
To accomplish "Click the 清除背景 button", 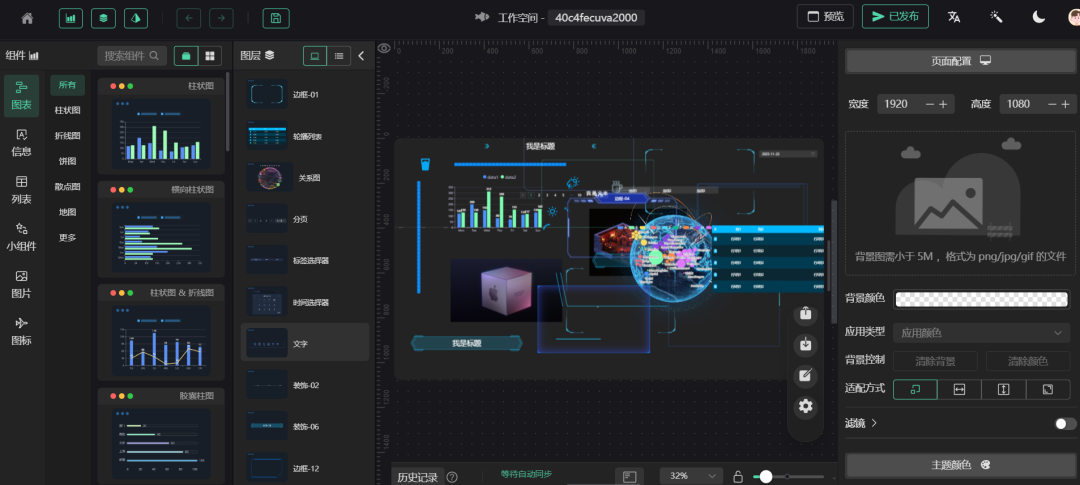I will tap(935, 361).
